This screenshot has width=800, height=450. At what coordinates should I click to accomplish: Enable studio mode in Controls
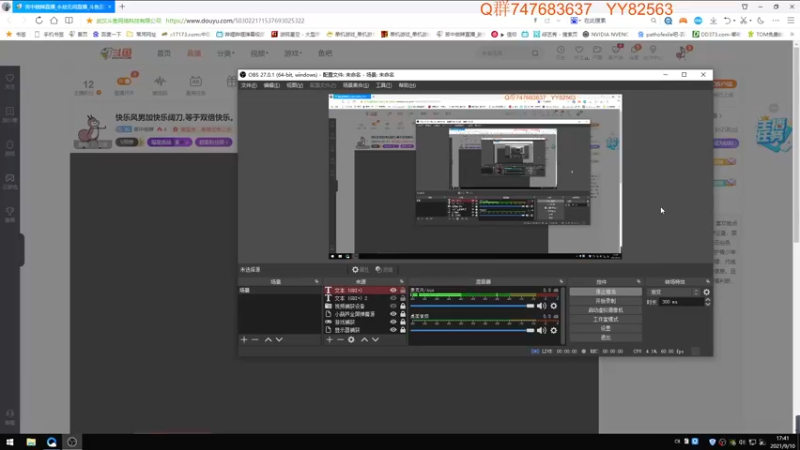606,319
